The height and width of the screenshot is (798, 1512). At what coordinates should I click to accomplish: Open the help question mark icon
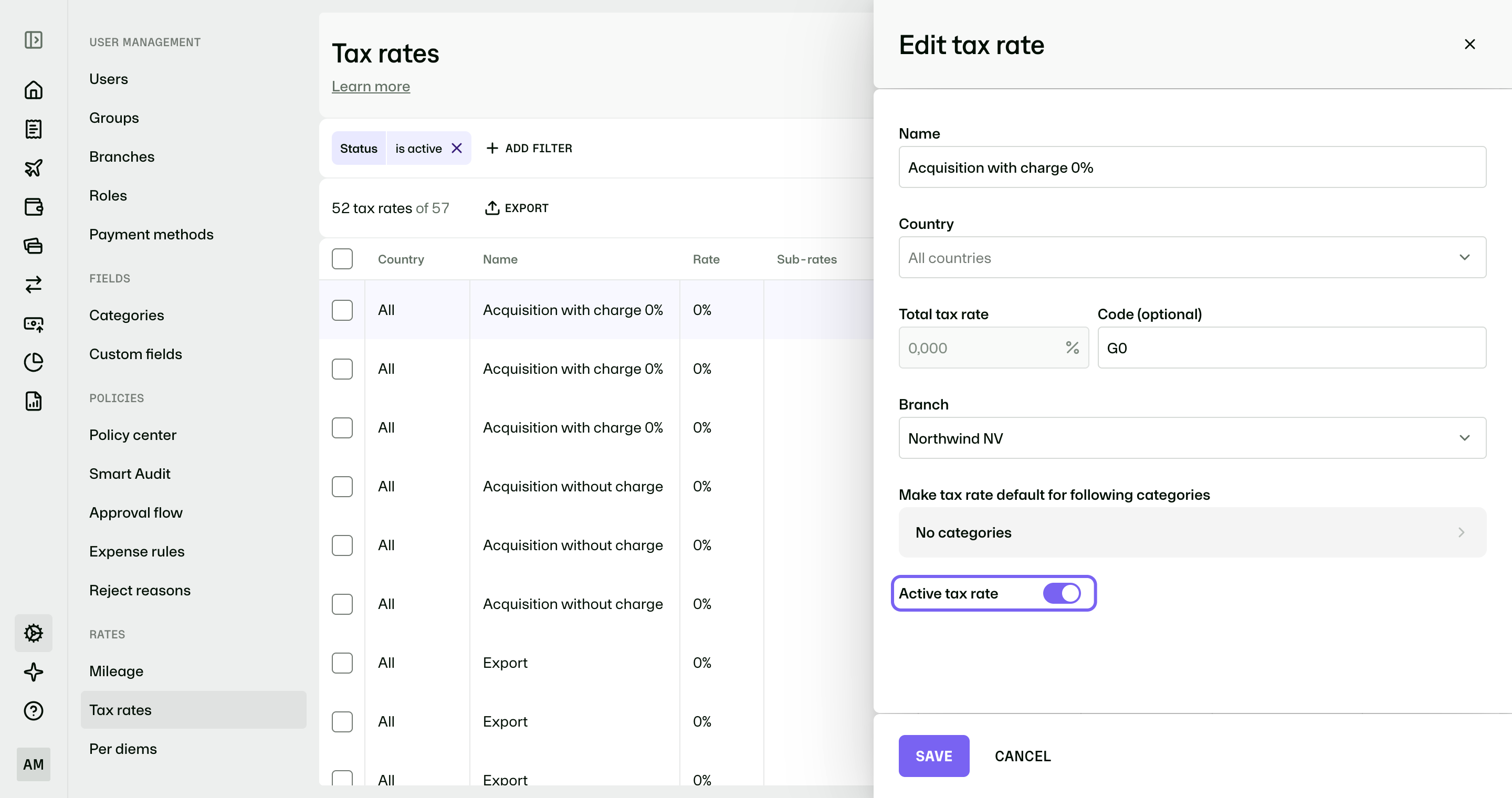(x=34, y=710)
